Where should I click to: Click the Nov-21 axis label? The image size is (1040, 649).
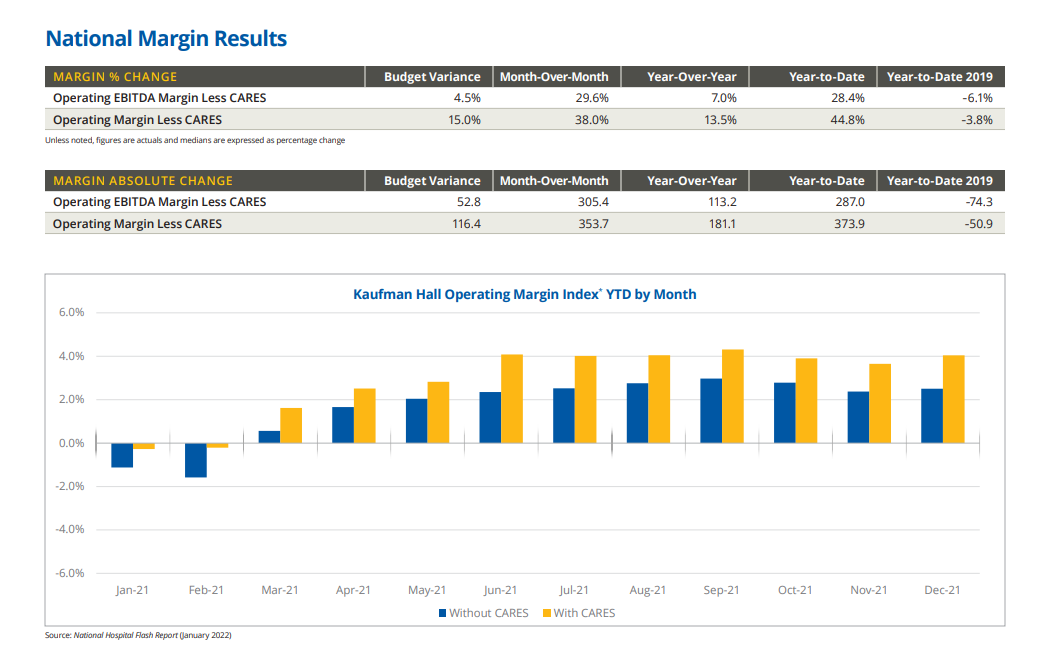[x=868, y=590]
